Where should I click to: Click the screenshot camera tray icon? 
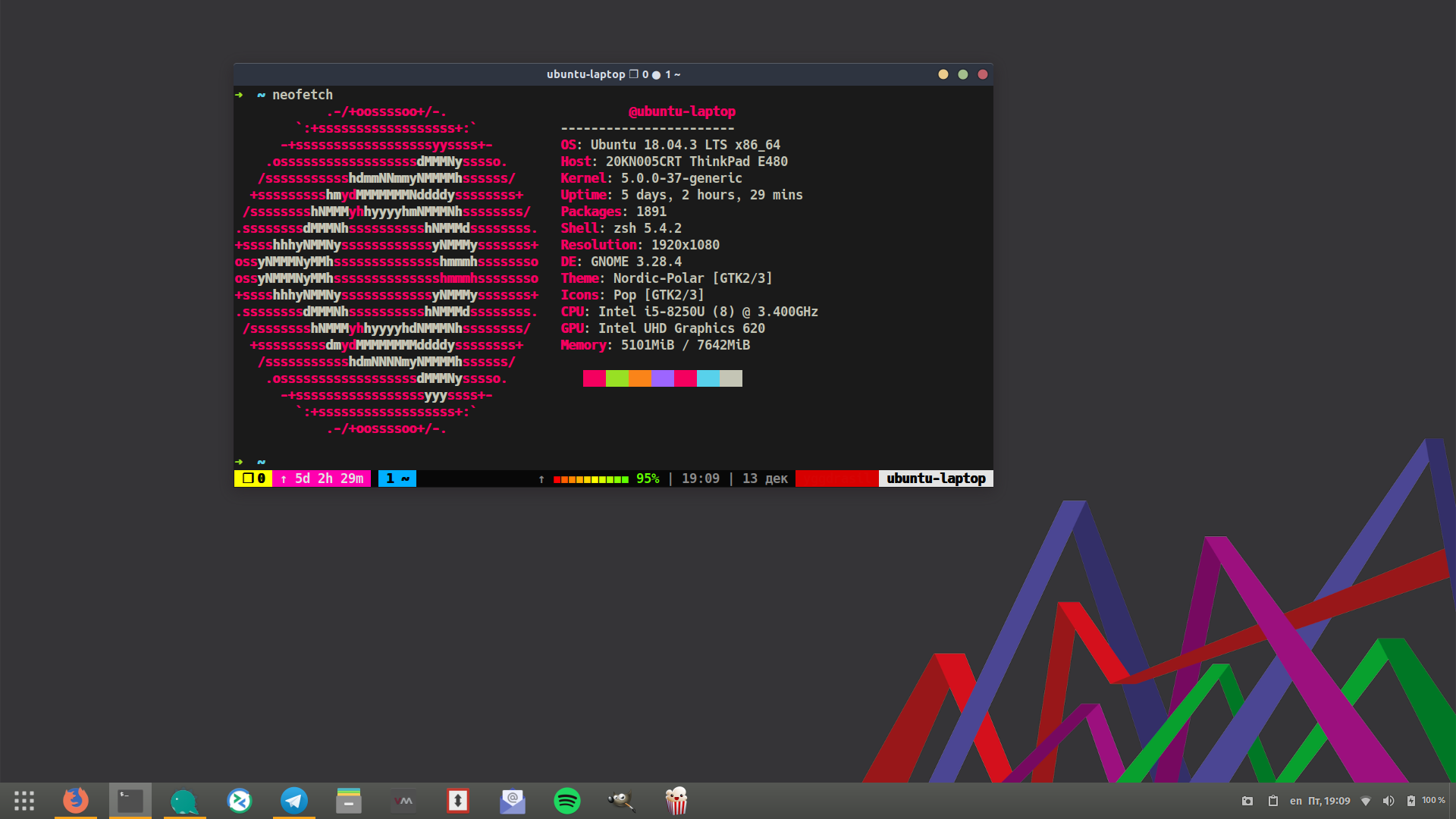pyautogui.click(x=1247, y=801)
